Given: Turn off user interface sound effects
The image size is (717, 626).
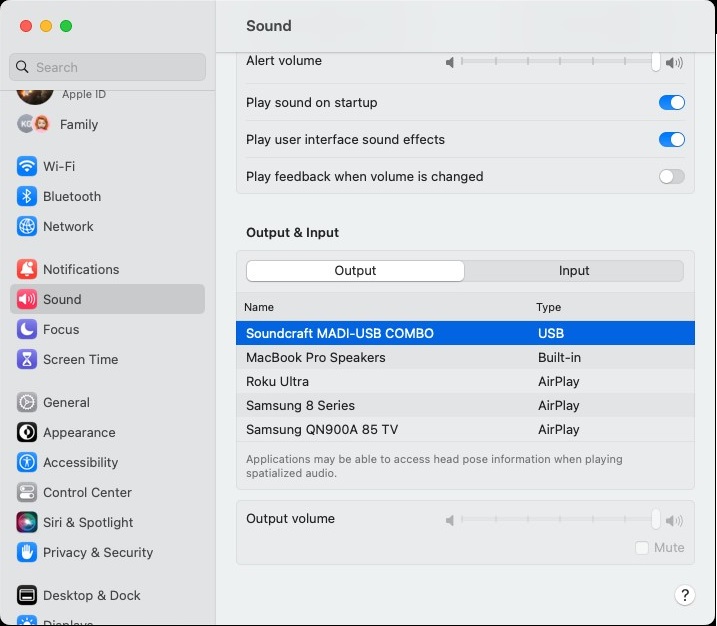Looking at the screenshot, I should (671, 140).
